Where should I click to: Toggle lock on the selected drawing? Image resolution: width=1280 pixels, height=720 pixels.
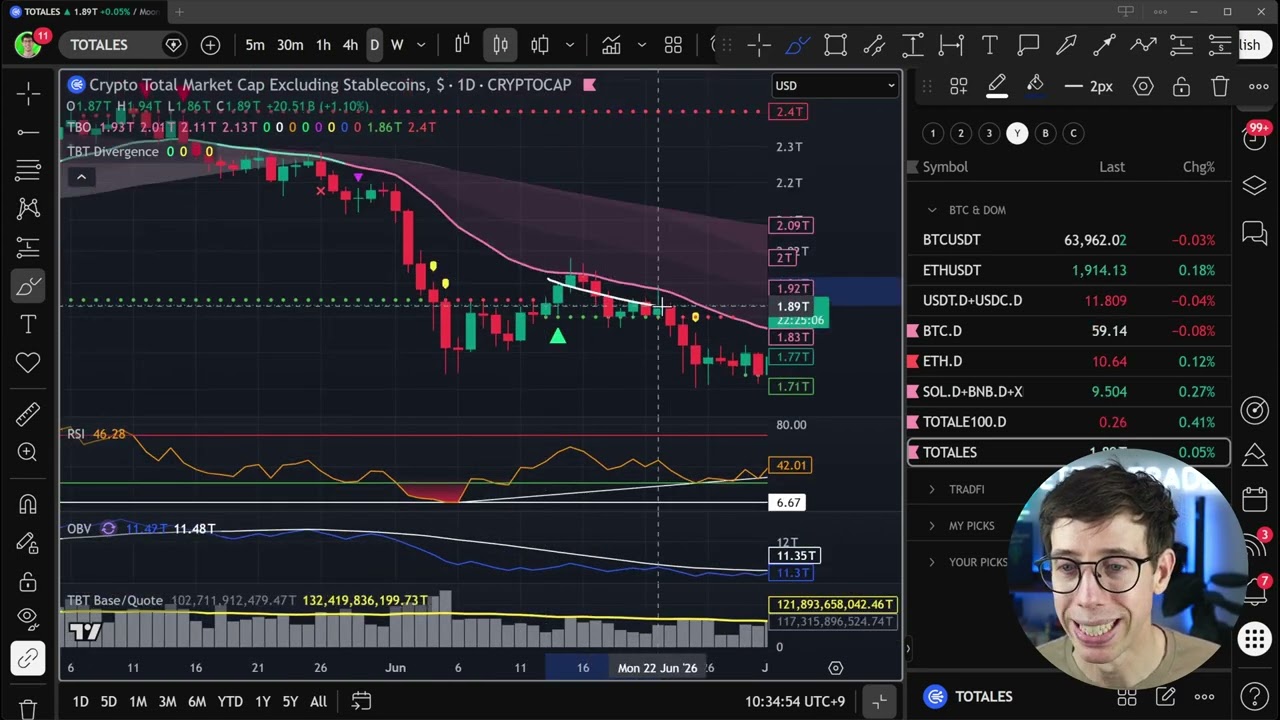(1181, 87)
